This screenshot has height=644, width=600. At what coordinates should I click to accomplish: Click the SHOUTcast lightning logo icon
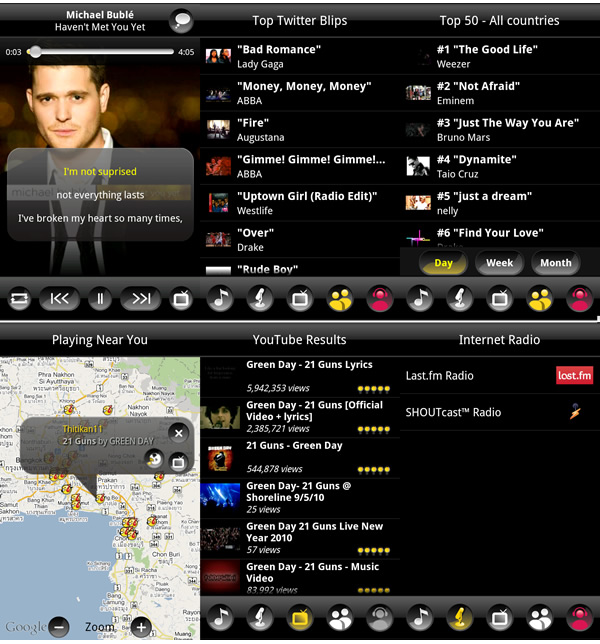click(575, 412)
